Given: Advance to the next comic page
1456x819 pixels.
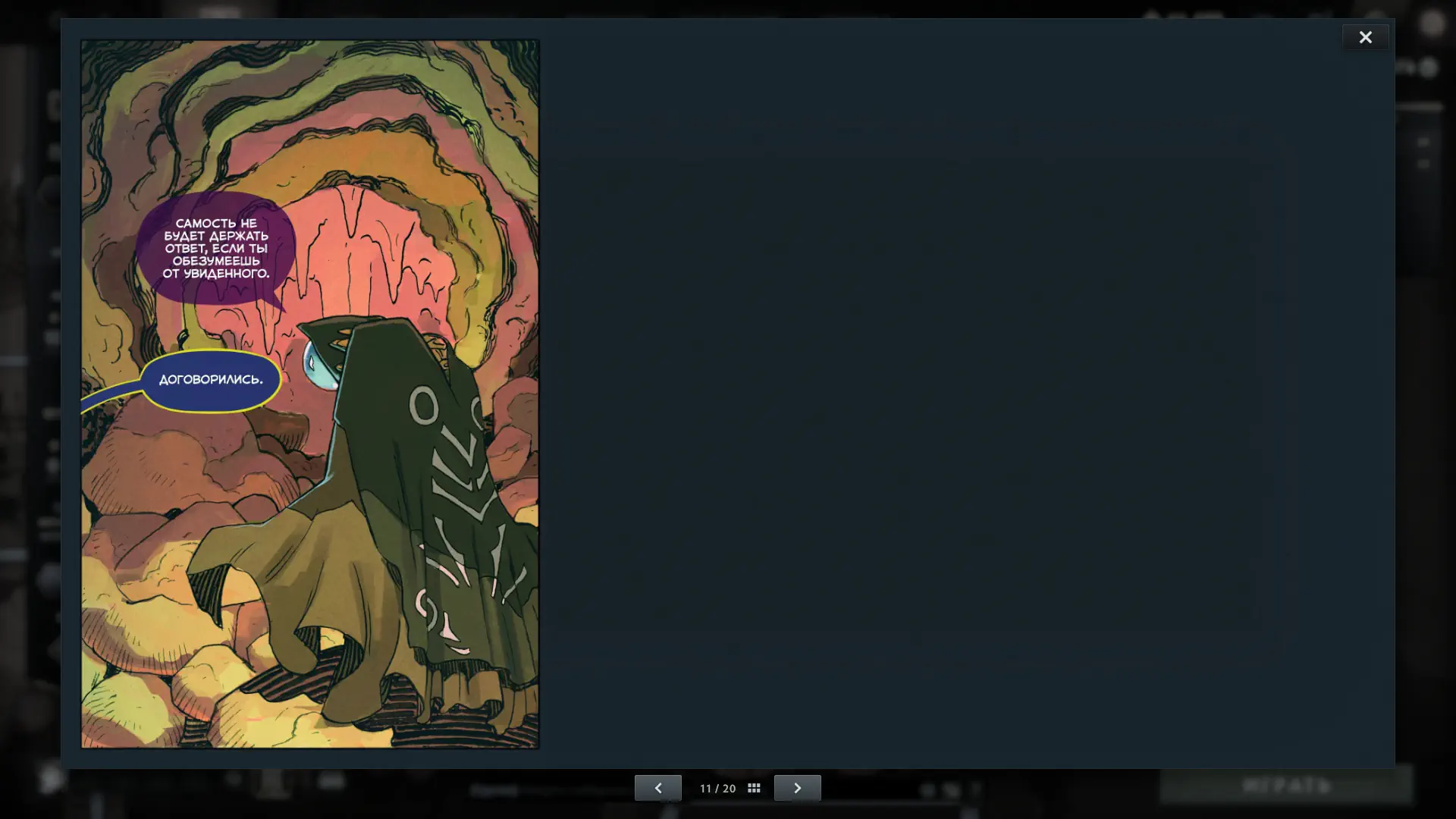Looking at the screenshot, I should click(797, 788).
